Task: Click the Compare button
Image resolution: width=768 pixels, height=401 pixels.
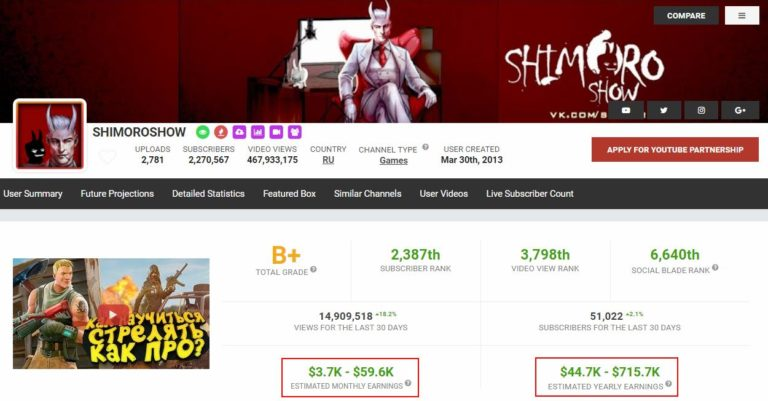Action: [686, 16]
